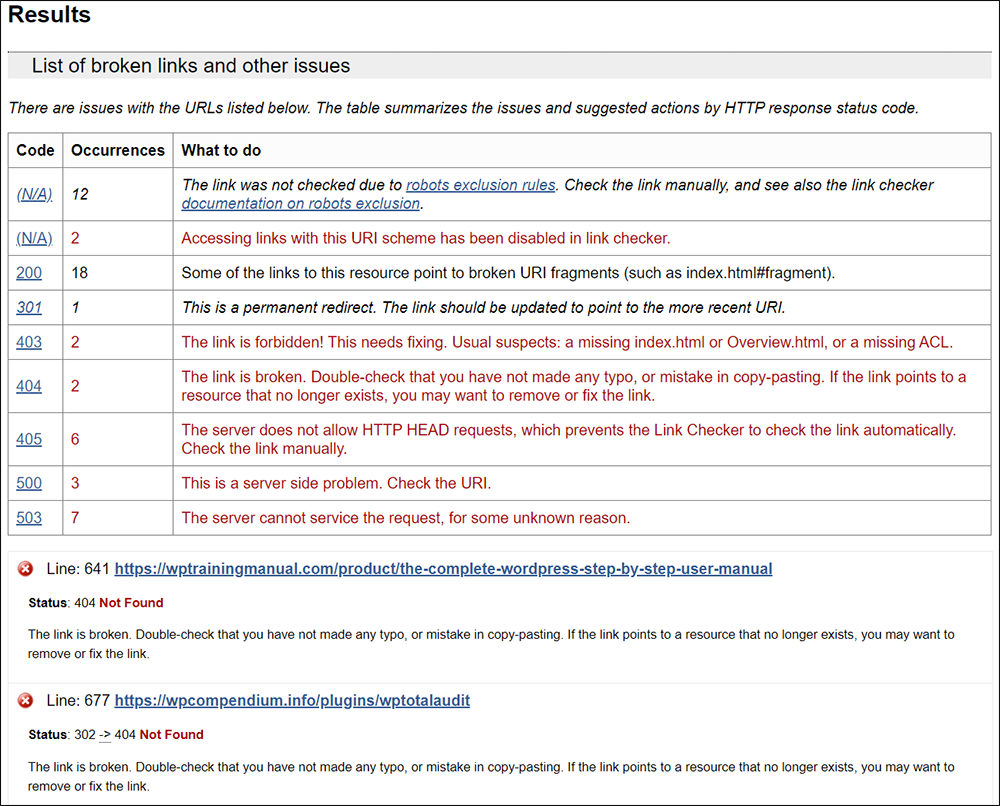The width and height of the screenshot is (1000, 806).
Task: Open the 500 server error code link
Action: [x=29, y=483]
